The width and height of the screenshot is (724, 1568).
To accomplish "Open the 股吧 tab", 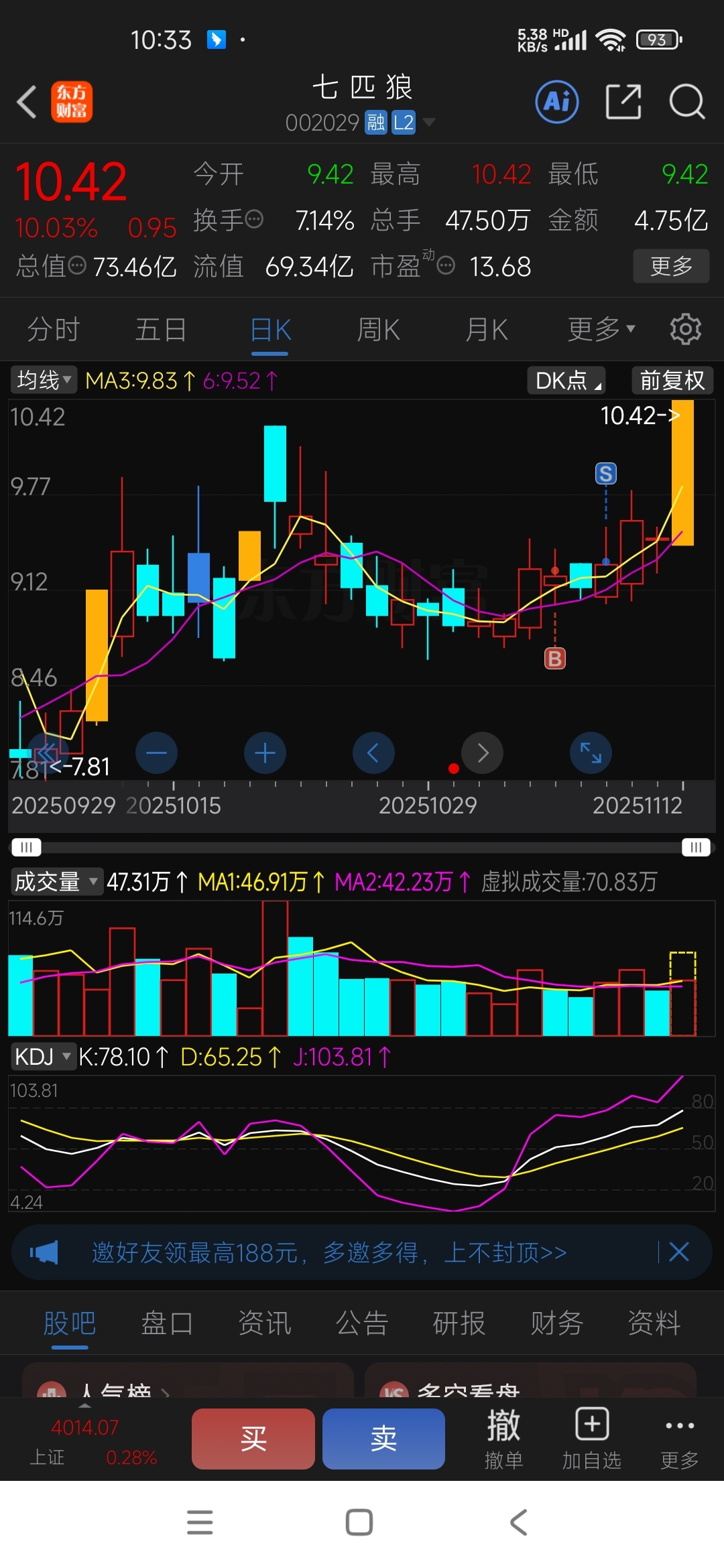I will tap(70, 1323).
